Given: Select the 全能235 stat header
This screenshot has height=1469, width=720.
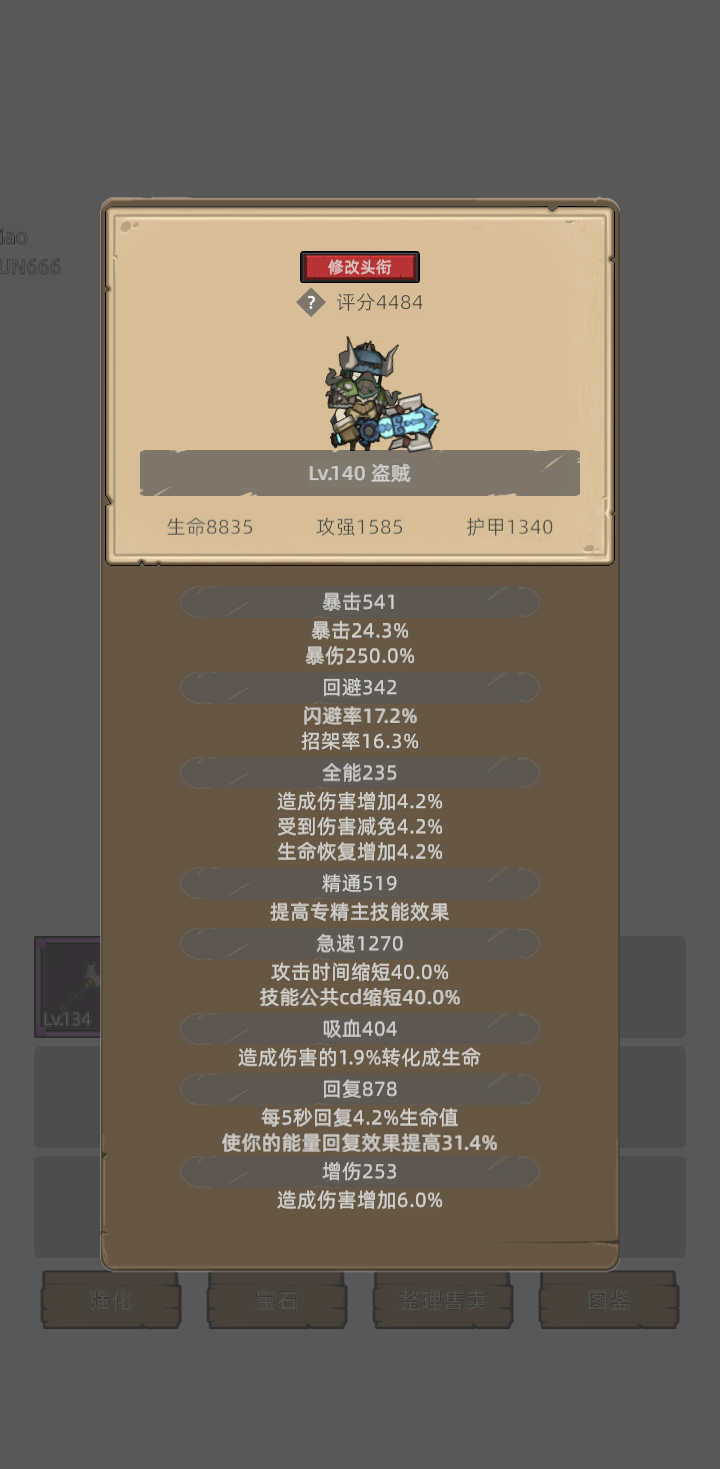Looking at the screenshot, I should click(x=360, y=773).
